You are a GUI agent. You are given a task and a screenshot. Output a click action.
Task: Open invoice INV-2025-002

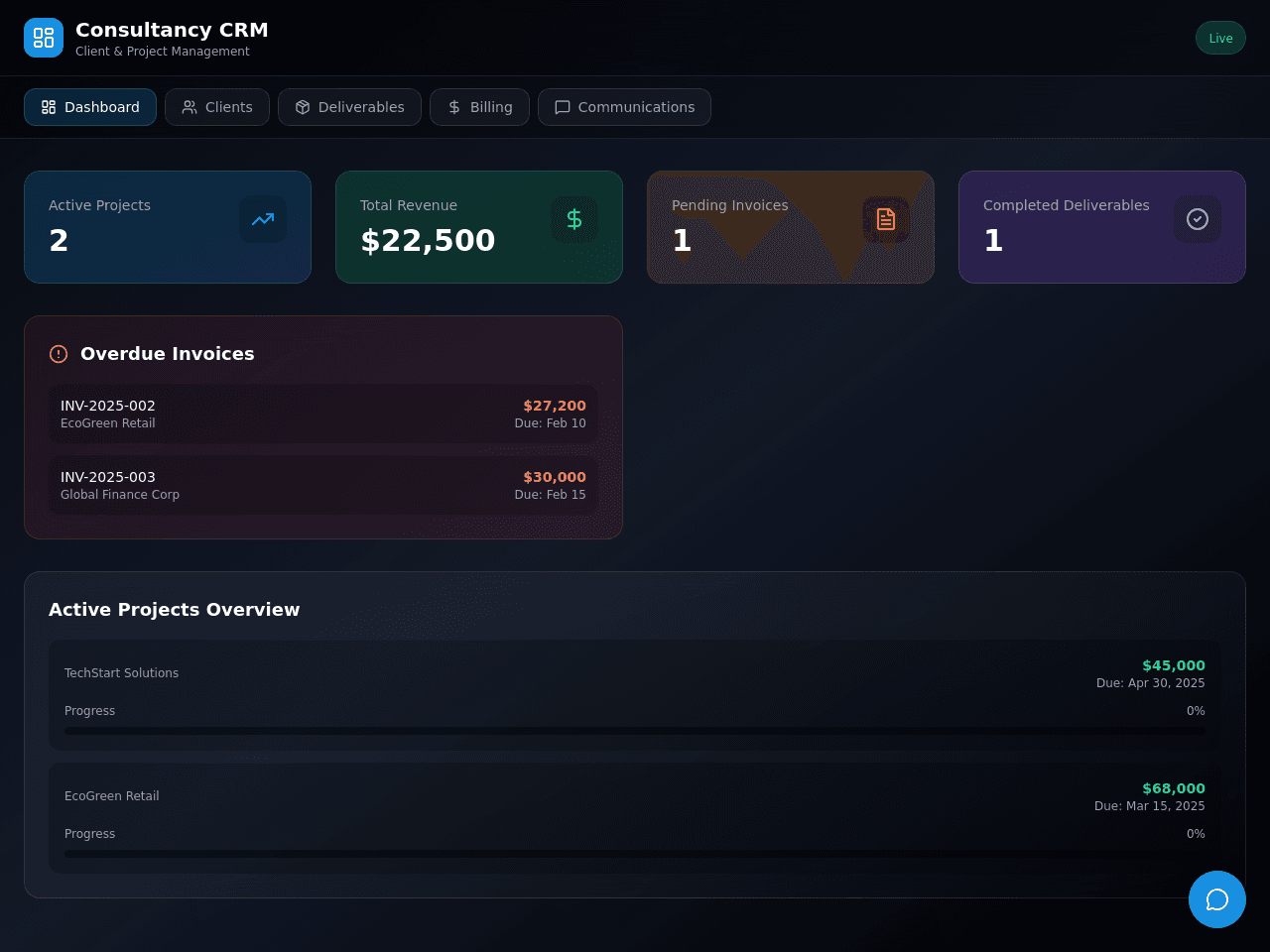point(323,414)
